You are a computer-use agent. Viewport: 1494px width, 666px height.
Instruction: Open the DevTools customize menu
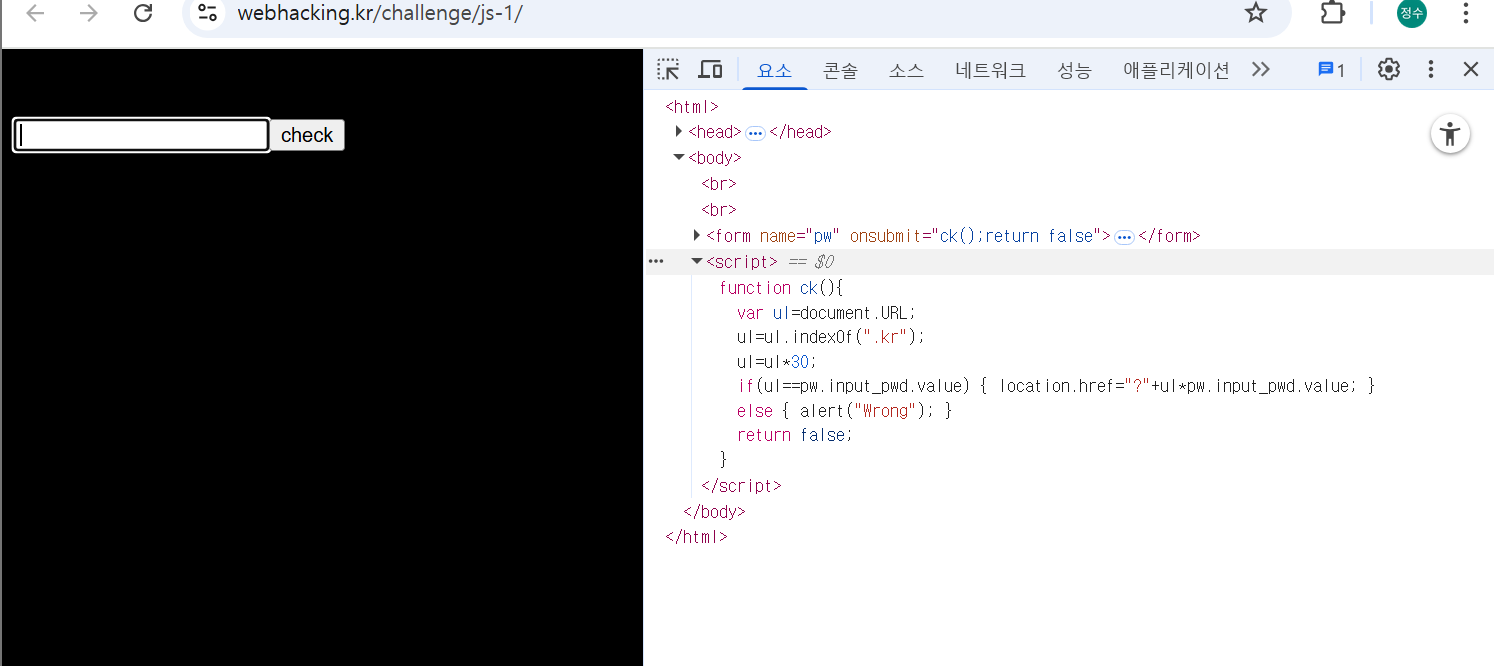point(1431,69)
